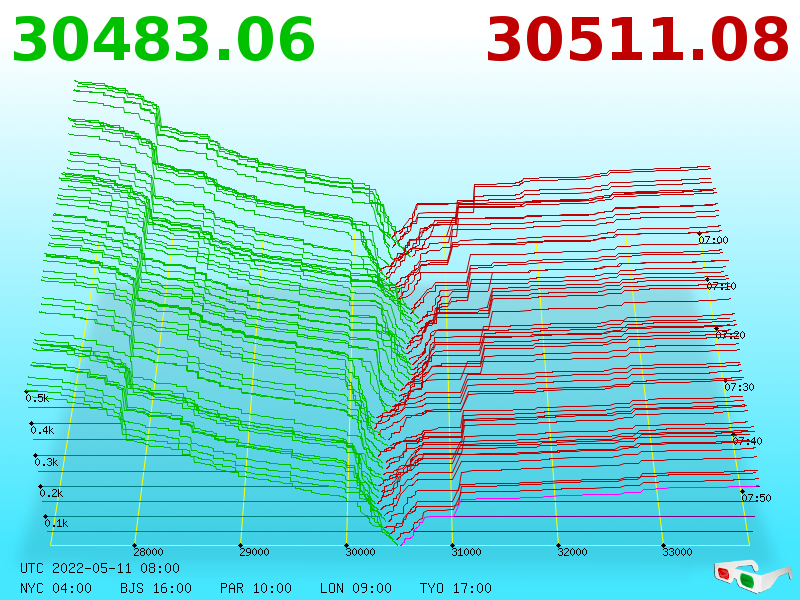This screenshot has width=800, height=600.
Task: Click the 0.1k depth axis label
Action: coord(56,523)
